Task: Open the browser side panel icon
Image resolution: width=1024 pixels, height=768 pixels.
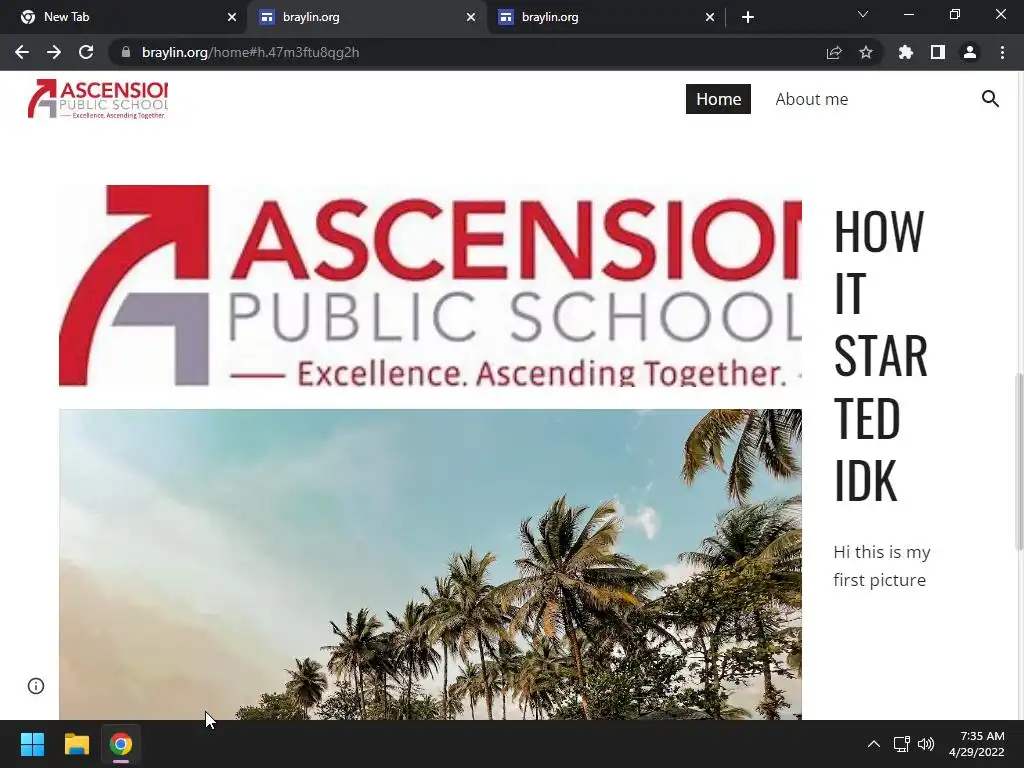Action: pyautogui.click(x=938, y=52)
